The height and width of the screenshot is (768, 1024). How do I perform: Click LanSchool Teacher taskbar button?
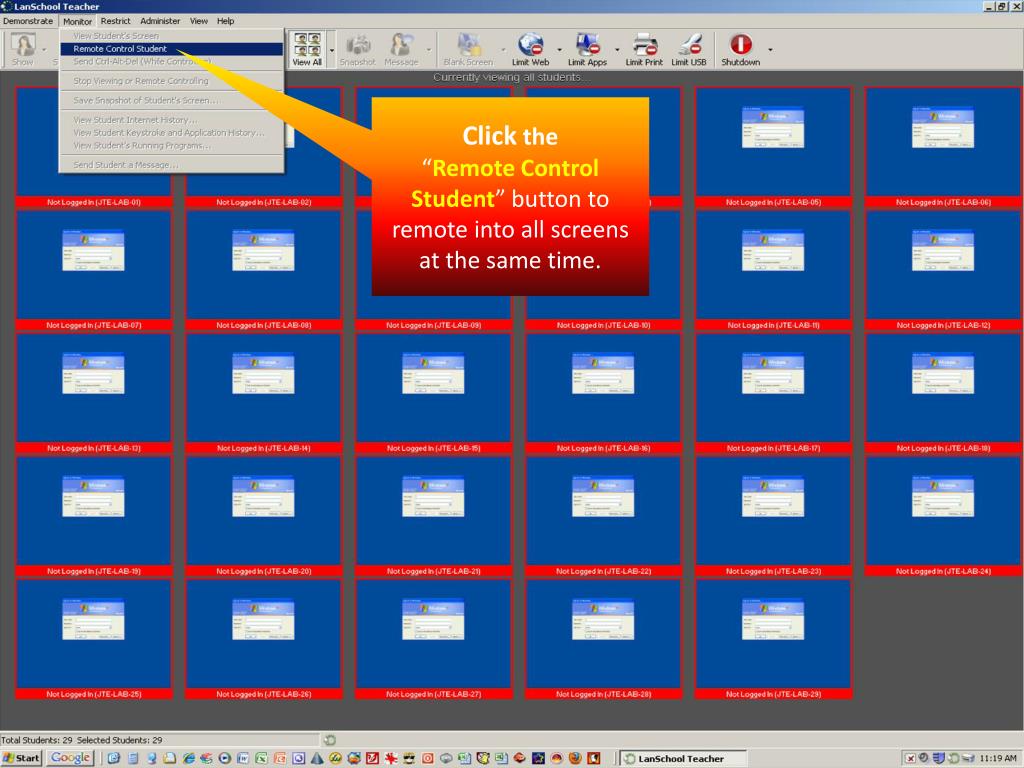pos(682,758)
